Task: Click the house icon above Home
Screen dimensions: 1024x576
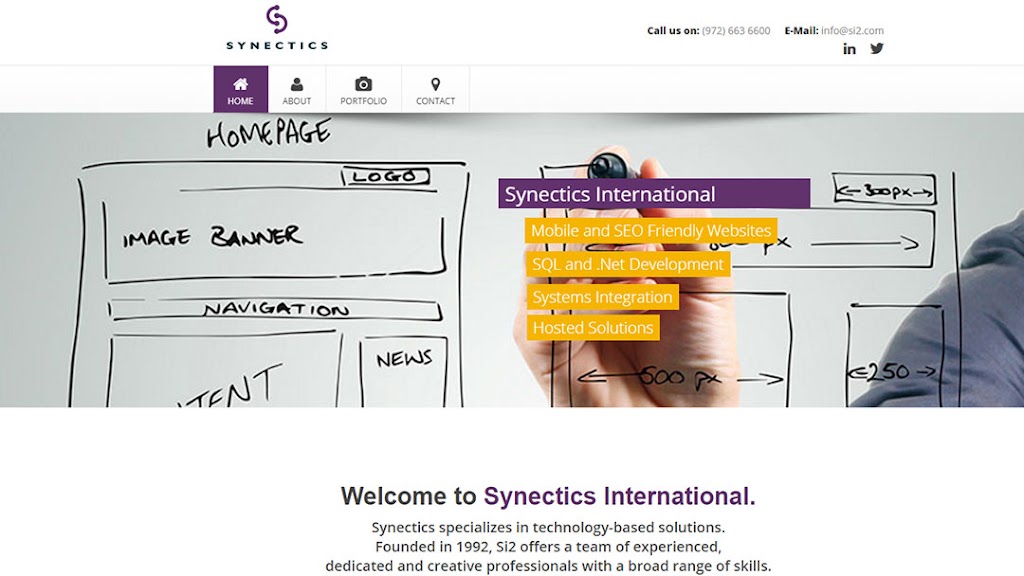Action: click(x=240, y=84)
